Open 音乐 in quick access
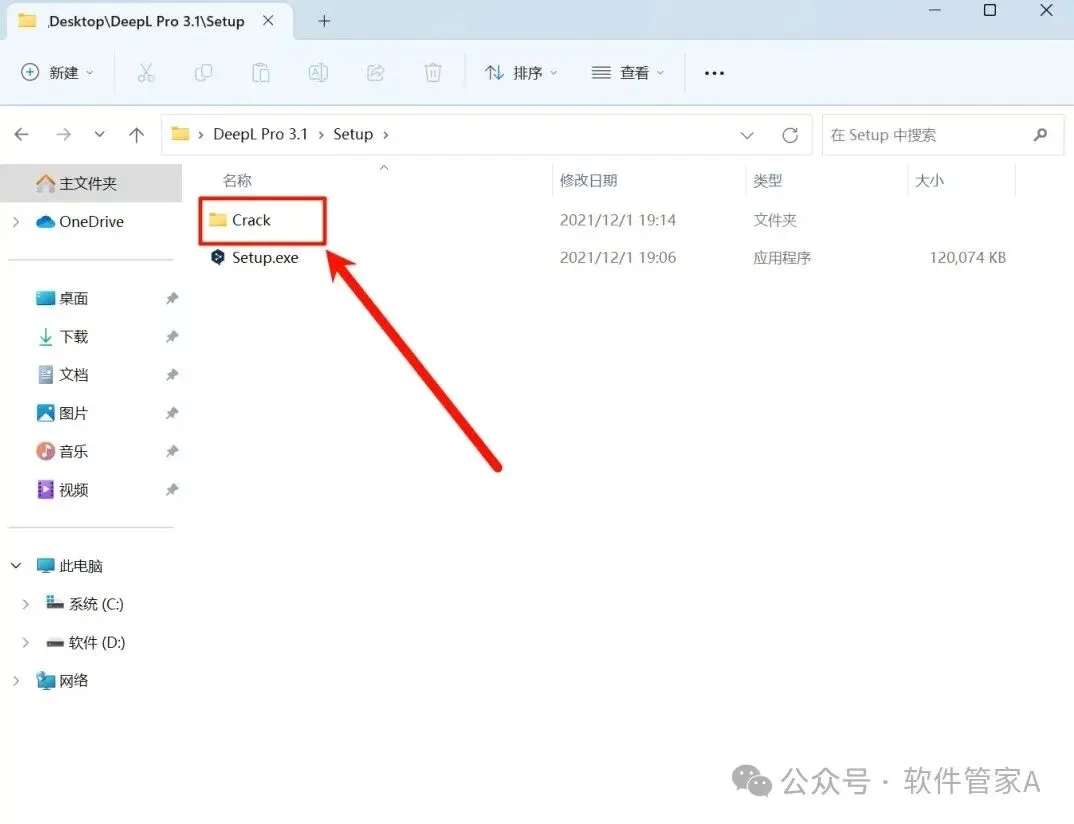 pyautogui.click(x=62, y=451)
